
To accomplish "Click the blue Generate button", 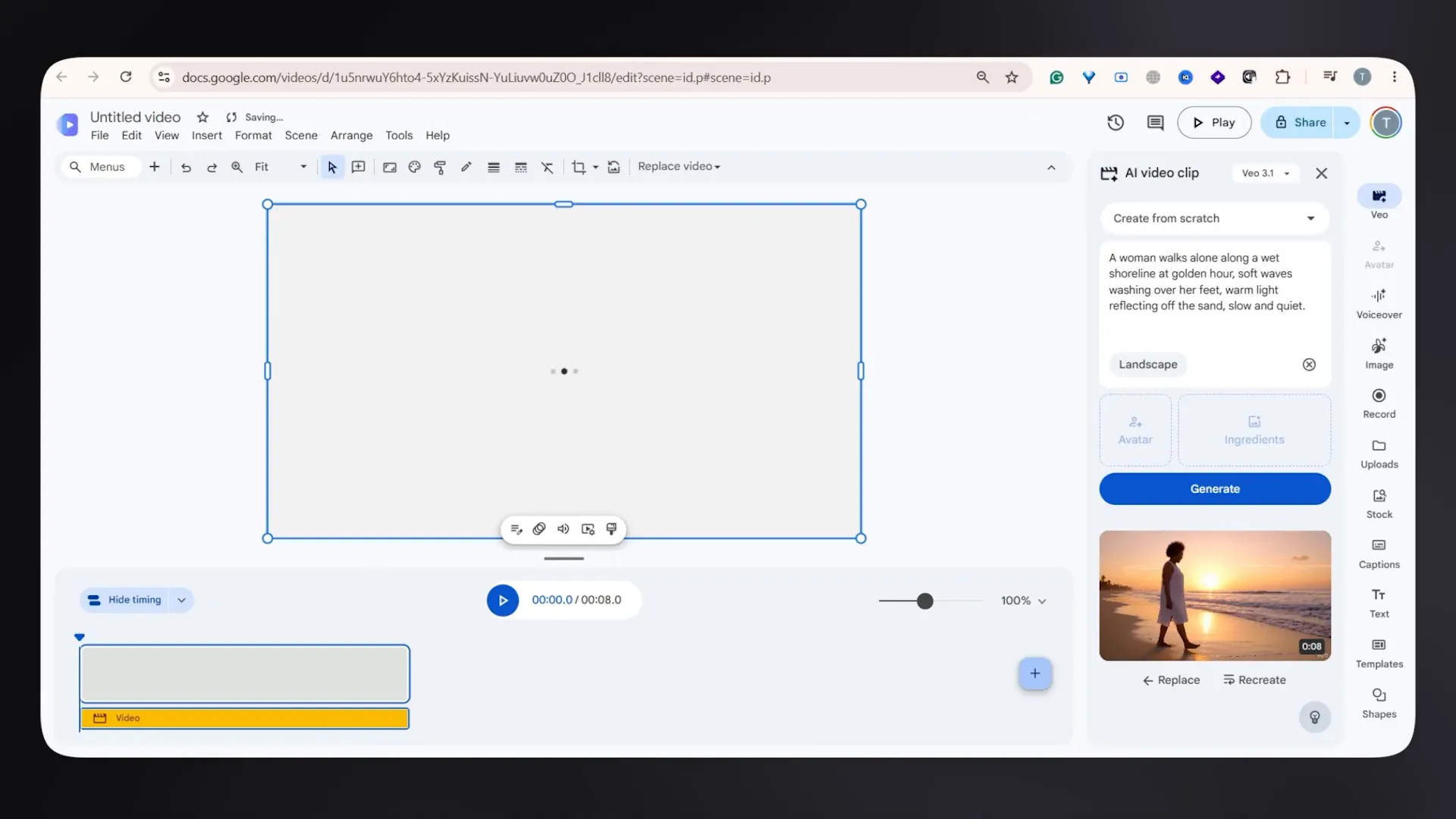I will 1215,489.
